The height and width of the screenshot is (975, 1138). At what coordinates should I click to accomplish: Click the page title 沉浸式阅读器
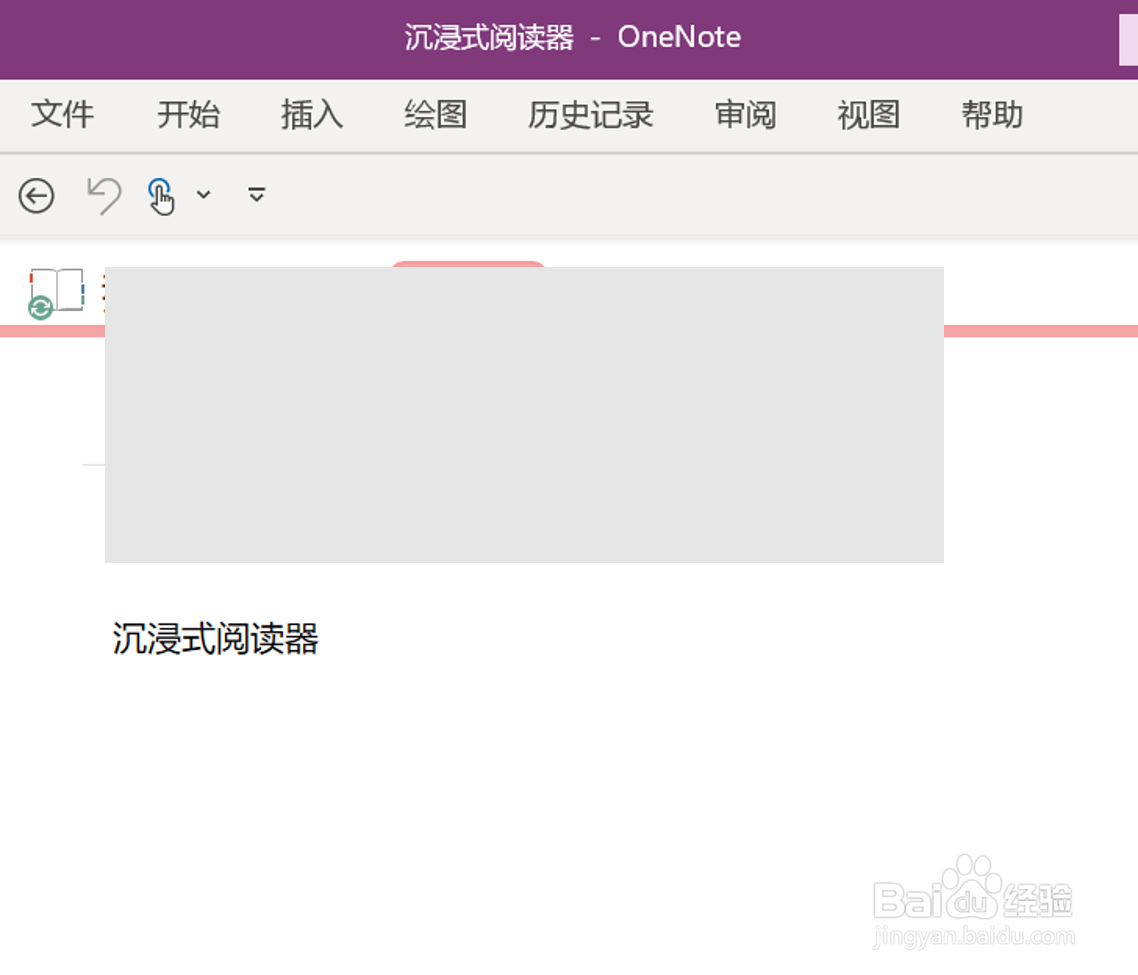[216, 639]
